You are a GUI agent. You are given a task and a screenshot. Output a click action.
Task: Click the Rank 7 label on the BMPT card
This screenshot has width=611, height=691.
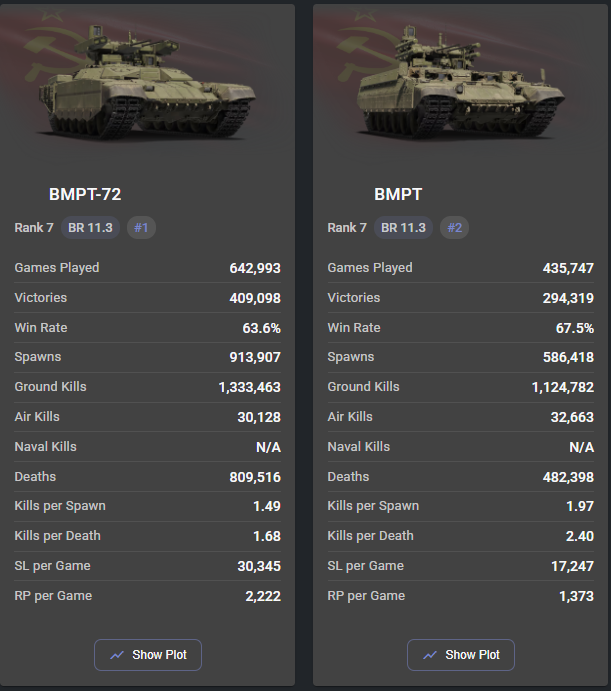[x=347, y=228]
